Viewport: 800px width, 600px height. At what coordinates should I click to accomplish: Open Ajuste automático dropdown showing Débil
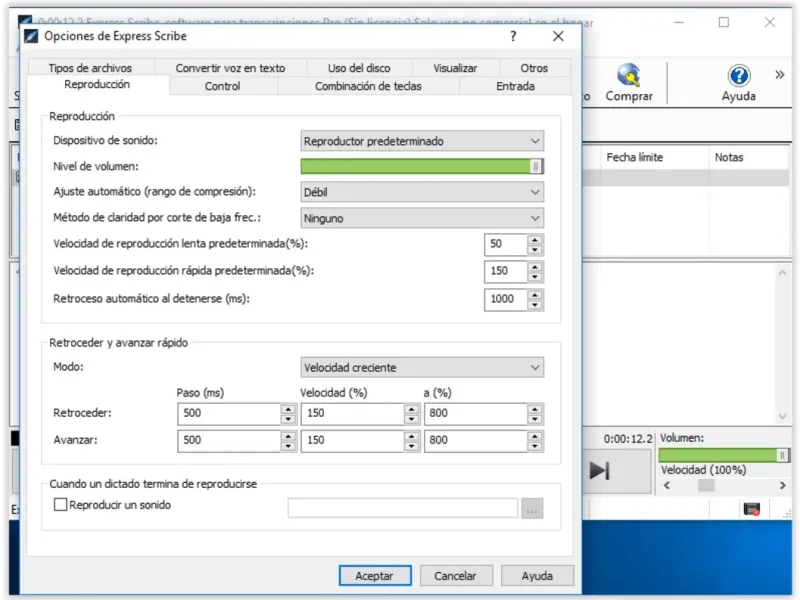422,192
